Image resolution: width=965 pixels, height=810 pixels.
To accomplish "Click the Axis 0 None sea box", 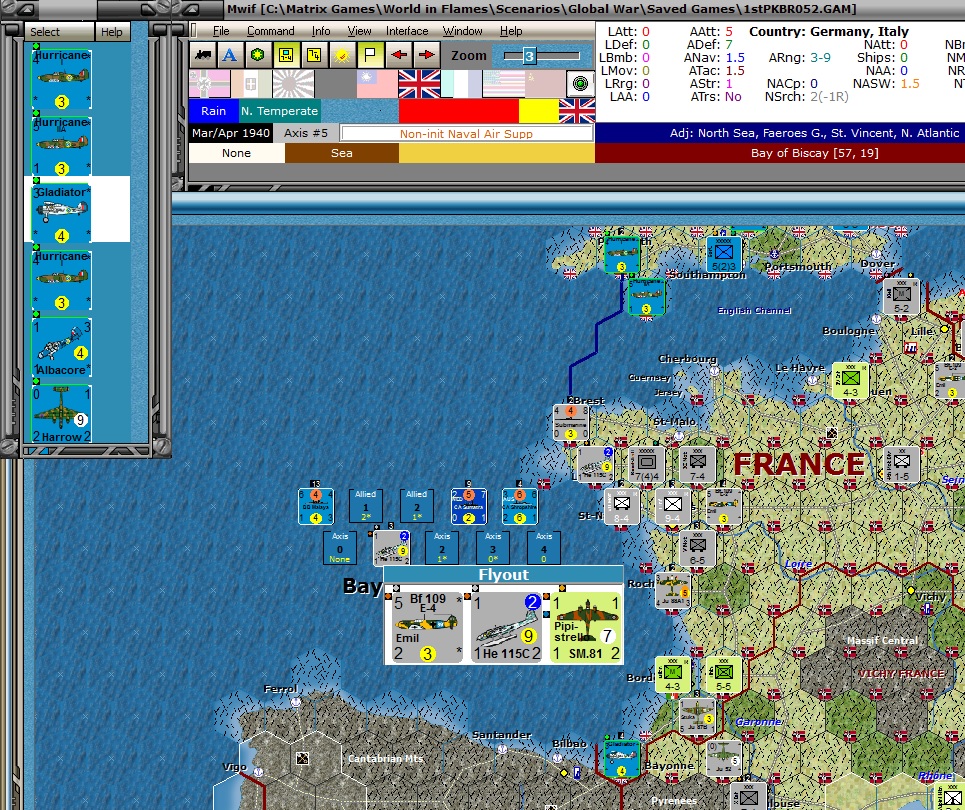I will pos(340,548).
